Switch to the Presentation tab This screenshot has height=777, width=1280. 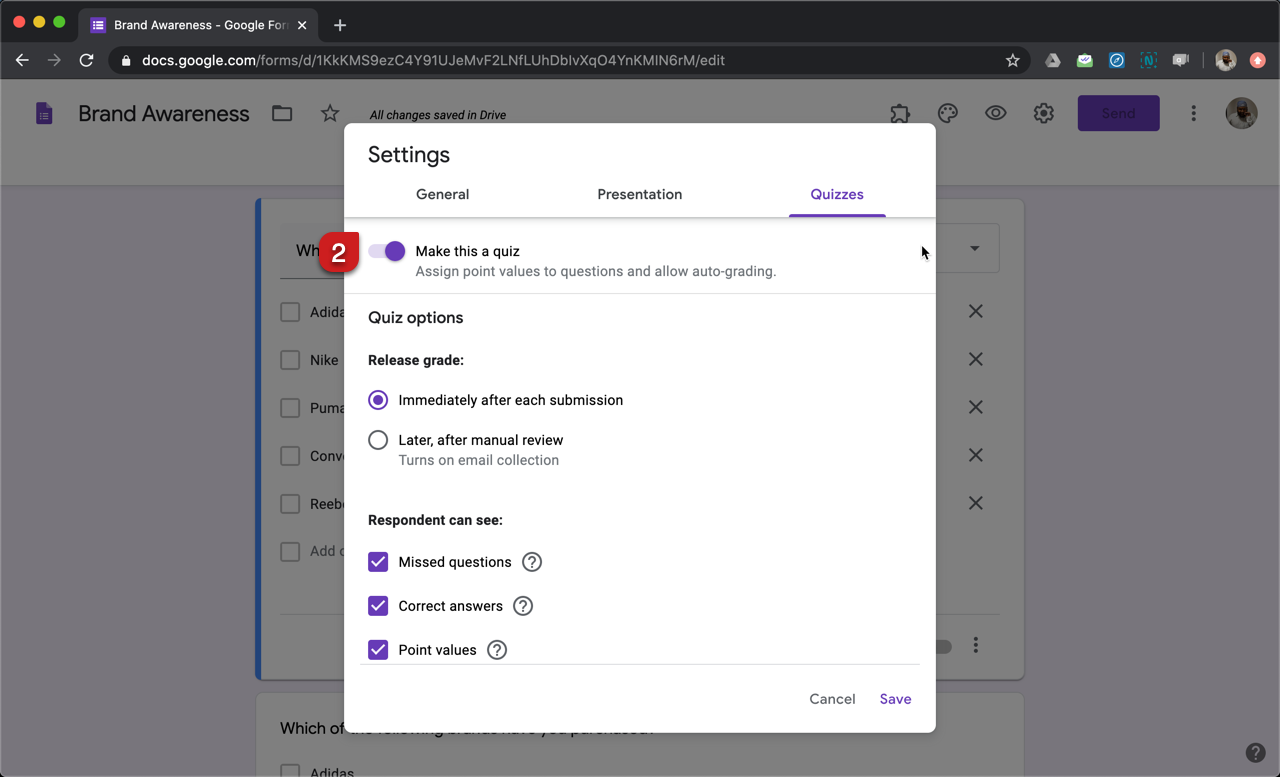coord(640,195)
